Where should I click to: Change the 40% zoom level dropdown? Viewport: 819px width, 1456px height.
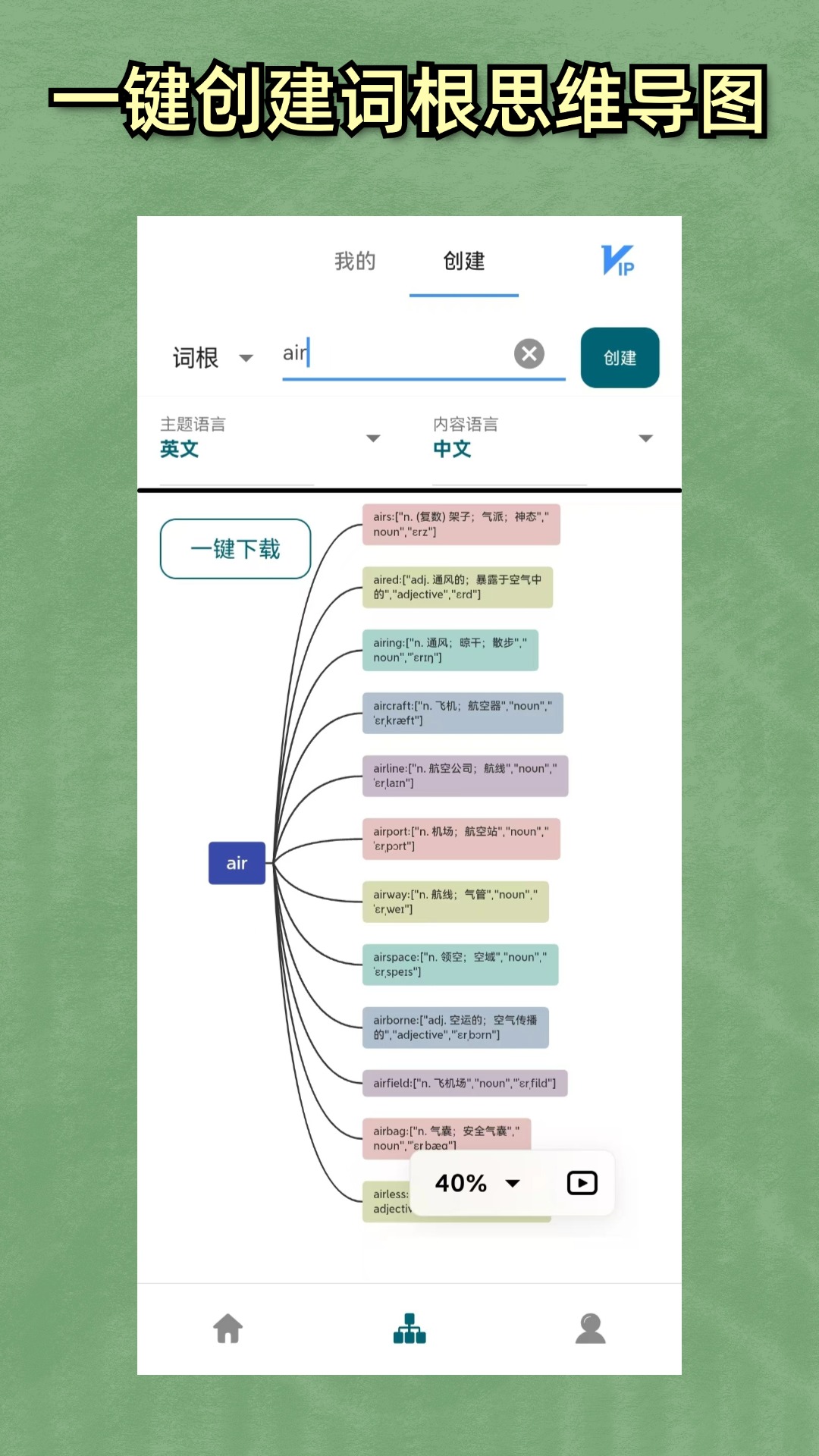point(478,1183)
